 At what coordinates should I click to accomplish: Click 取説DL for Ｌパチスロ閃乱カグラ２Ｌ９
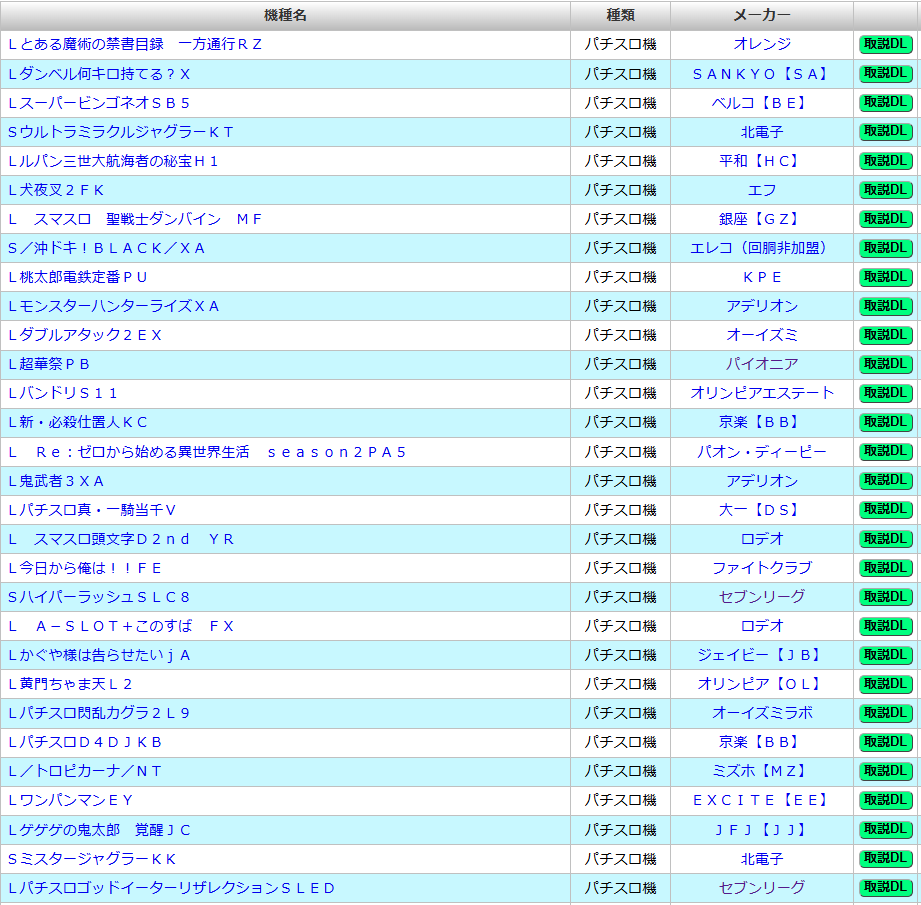886,713
